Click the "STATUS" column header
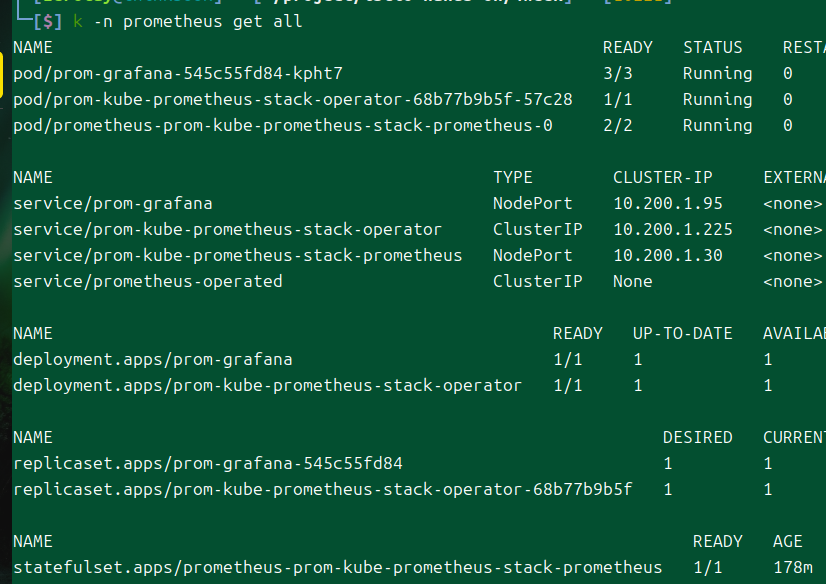 click(713, 47)
